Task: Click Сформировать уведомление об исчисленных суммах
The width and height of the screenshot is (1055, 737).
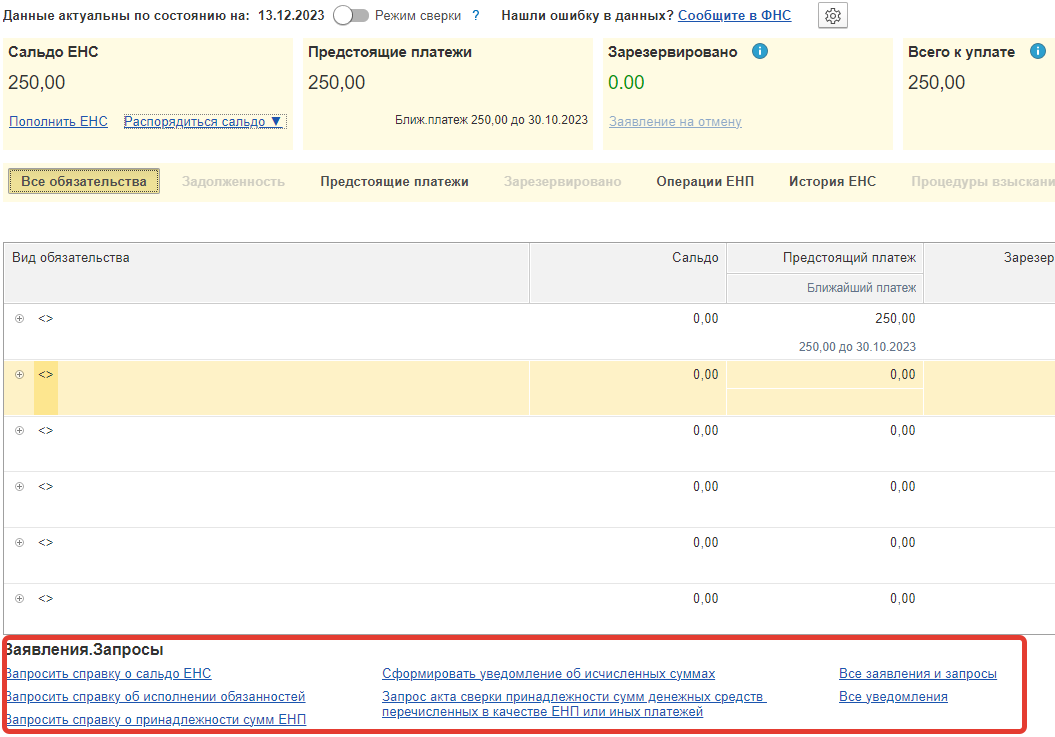Action: pos(548,674)
